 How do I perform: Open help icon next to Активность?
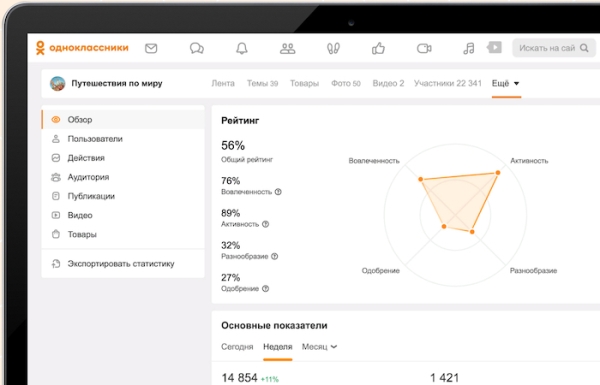point(266,224)
